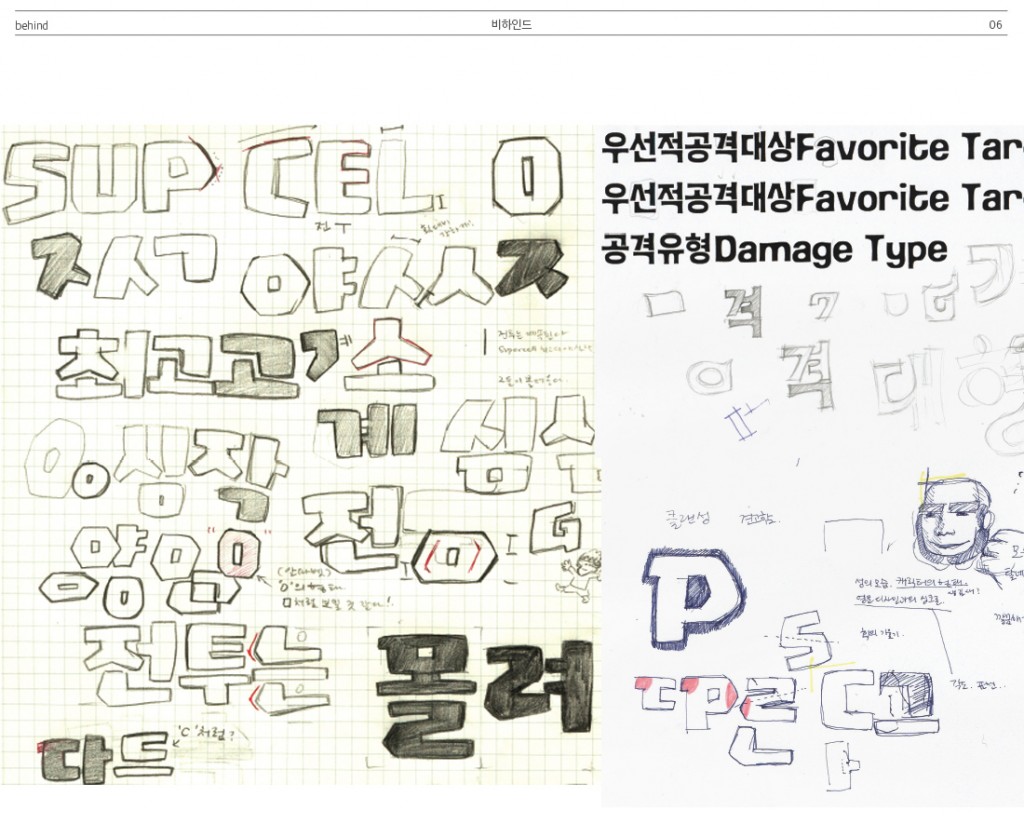This screenshot has height=824, width=1024.
Task: Click the bold black '몰려' lettering sketch
Action: [x=484, y=694]
